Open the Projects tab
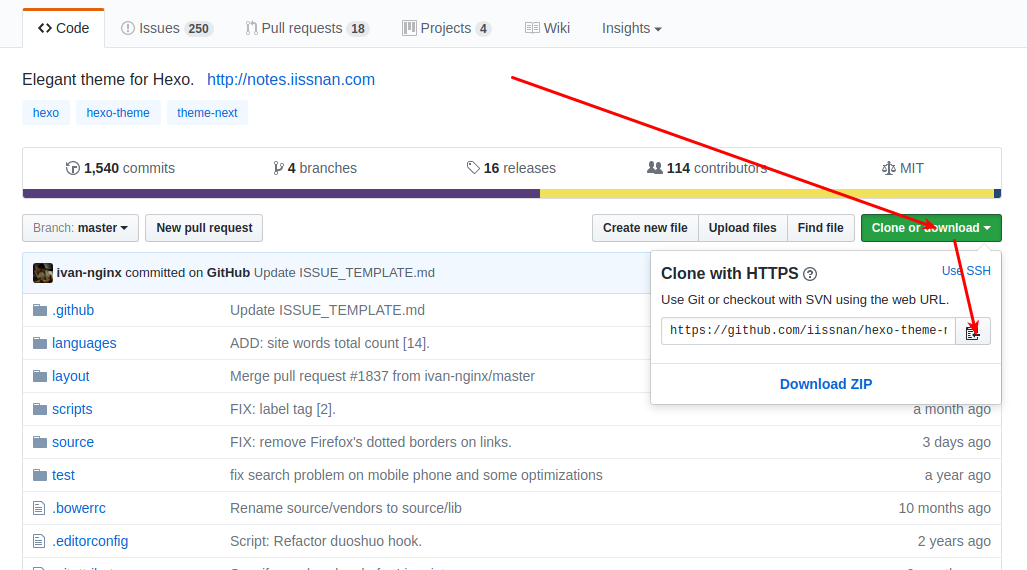 coord(447,28)
